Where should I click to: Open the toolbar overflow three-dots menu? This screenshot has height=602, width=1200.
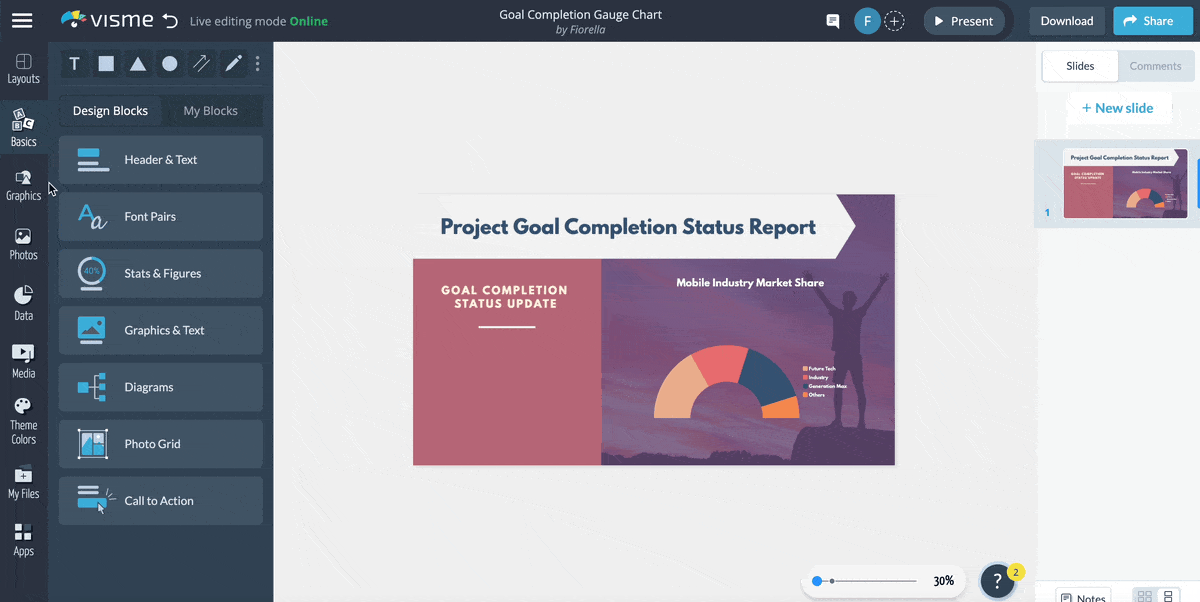coord(257,63)
